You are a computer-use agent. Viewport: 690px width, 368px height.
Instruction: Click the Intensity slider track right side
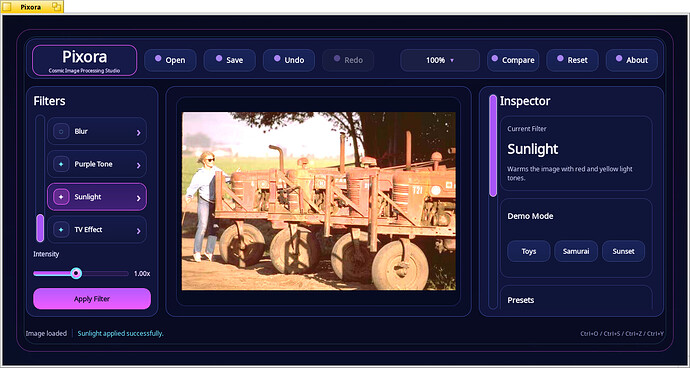(105, 274)
